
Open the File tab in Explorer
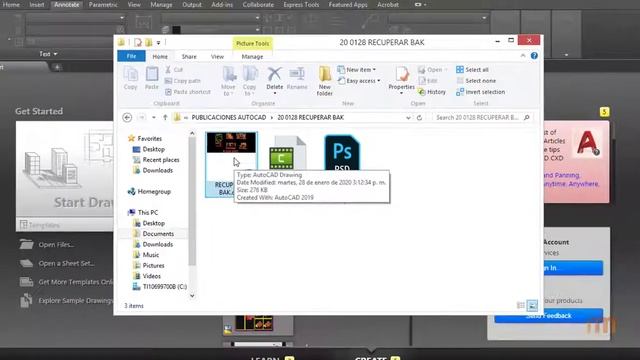131,56
